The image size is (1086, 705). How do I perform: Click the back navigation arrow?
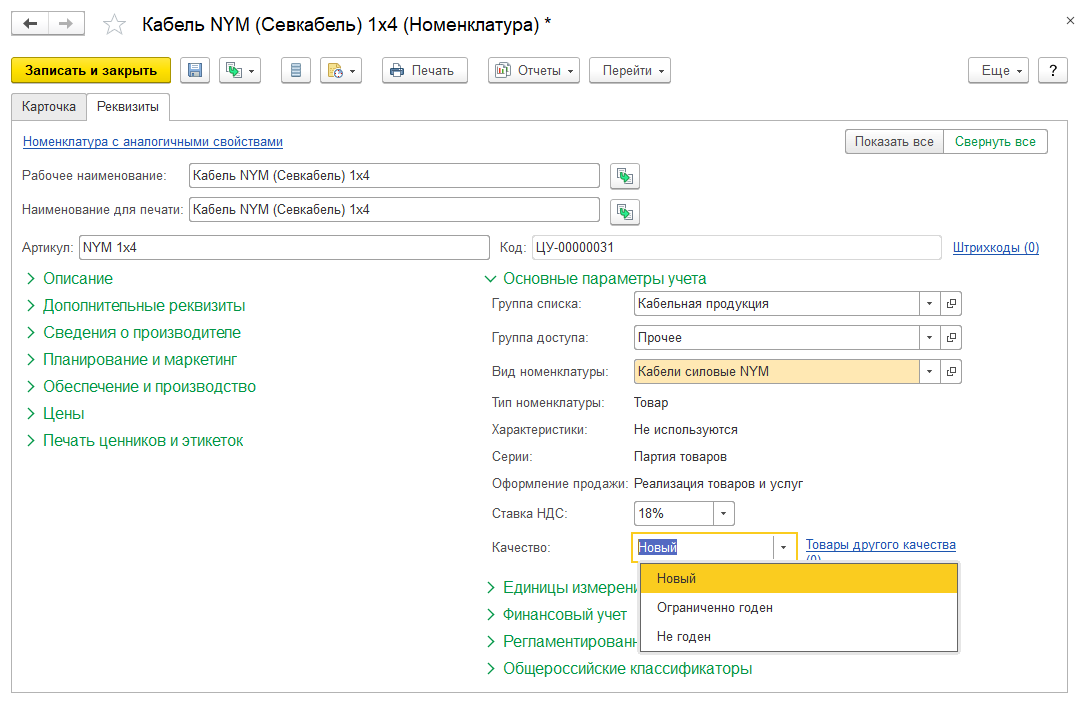30,23
